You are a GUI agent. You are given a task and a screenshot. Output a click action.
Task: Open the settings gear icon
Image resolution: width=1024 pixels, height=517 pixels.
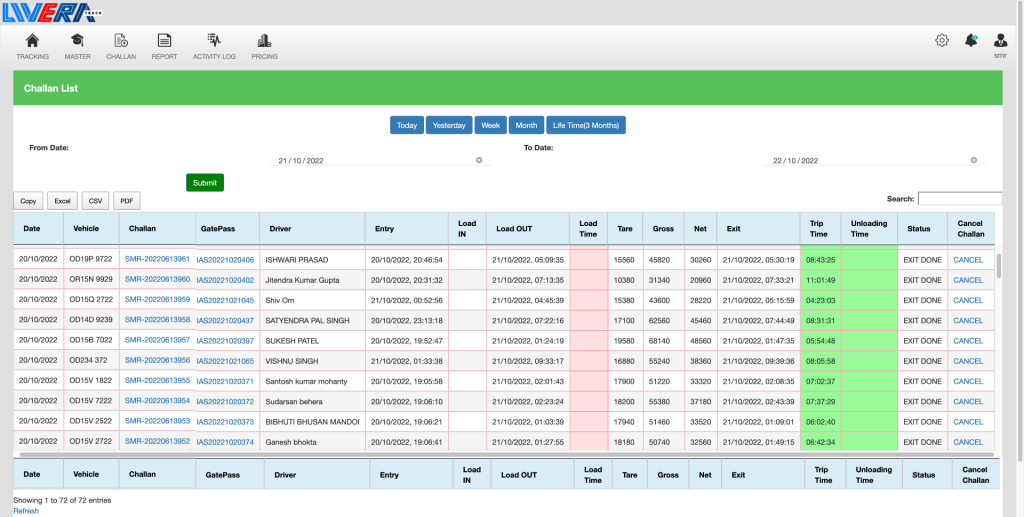tap(941, 41)
